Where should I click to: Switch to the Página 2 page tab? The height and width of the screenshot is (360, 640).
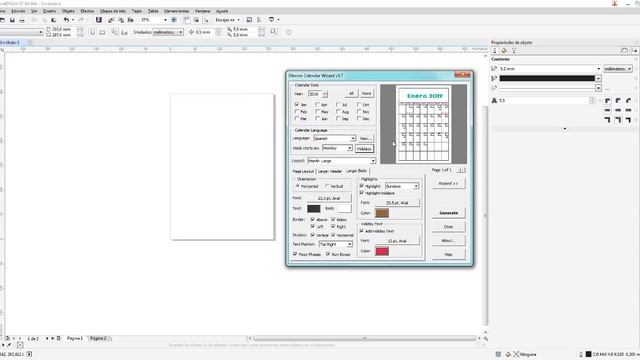pos(98,338)
